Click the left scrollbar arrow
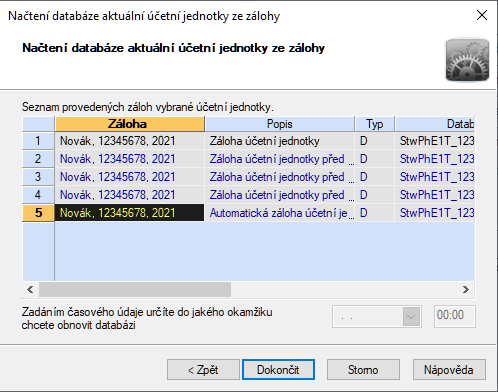The width and height of the screenshot is (498, 392). click(x=30, y=289)
